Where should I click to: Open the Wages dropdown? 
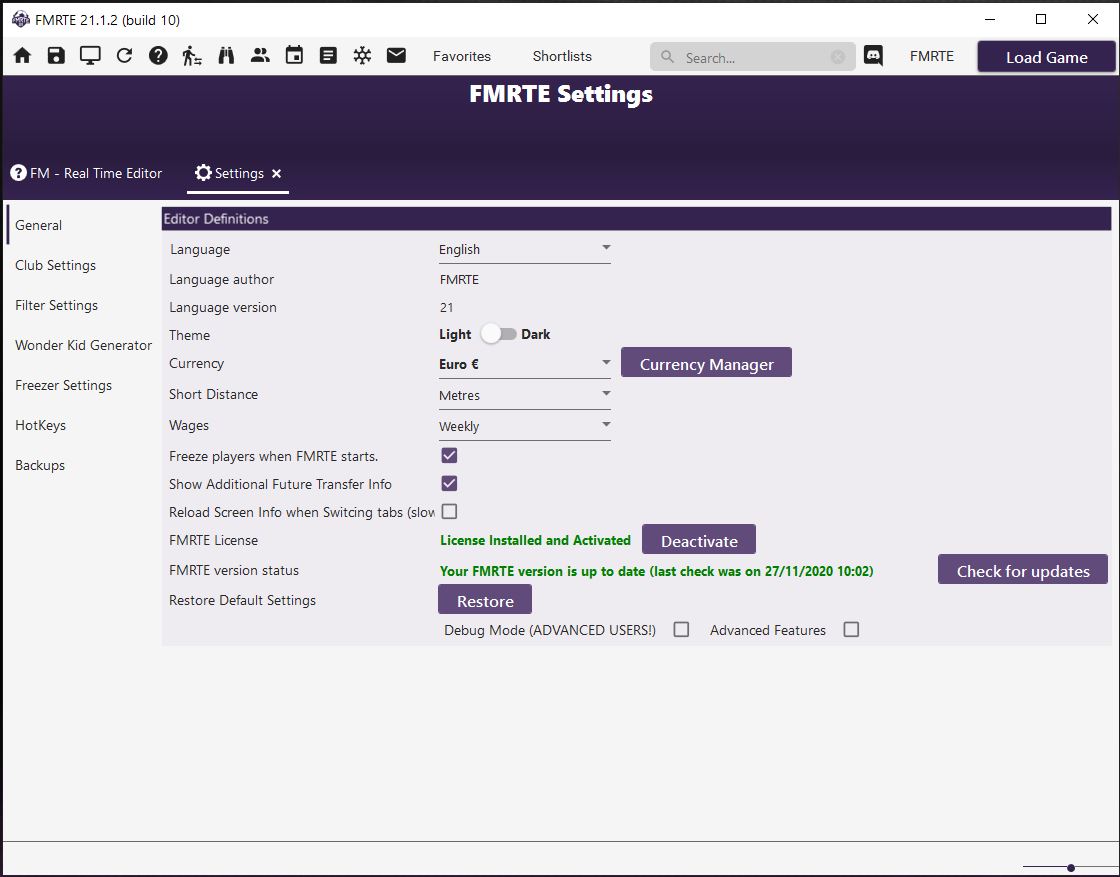524,426
